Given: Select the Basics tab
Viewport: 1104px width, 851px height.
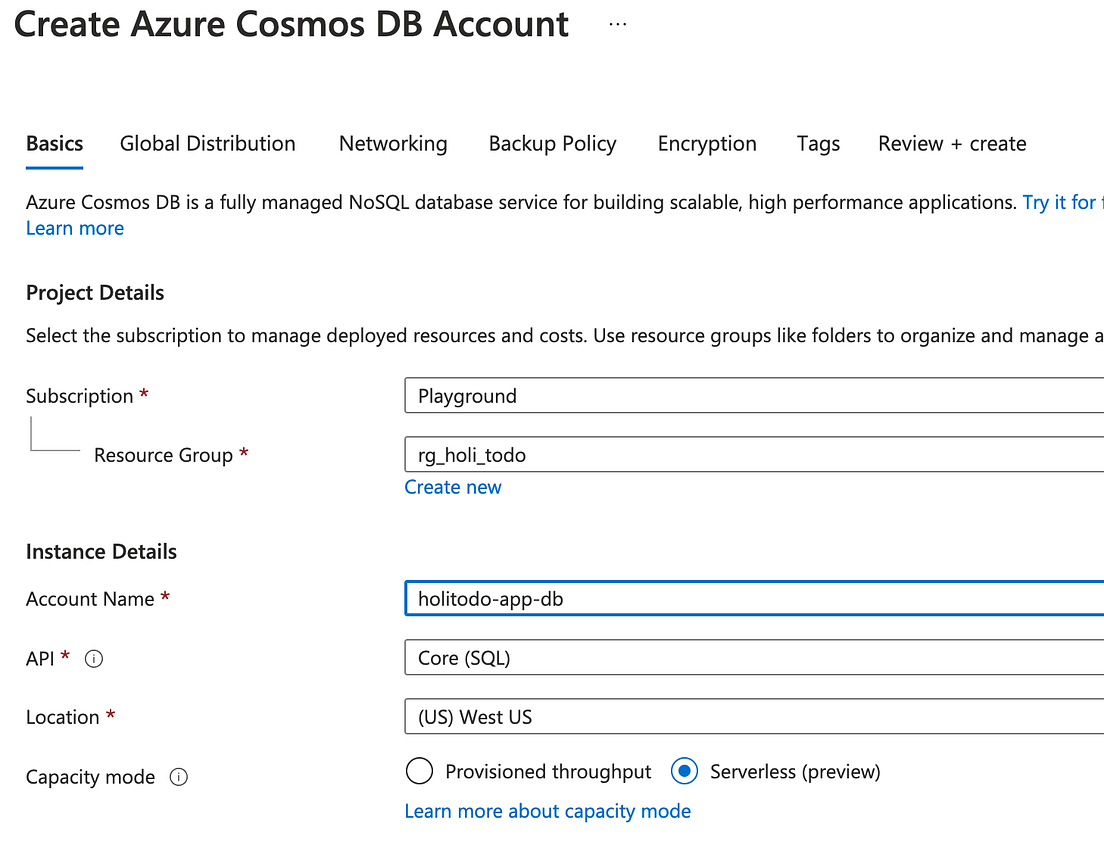Looking at the screenshot, I should point(54,144).
